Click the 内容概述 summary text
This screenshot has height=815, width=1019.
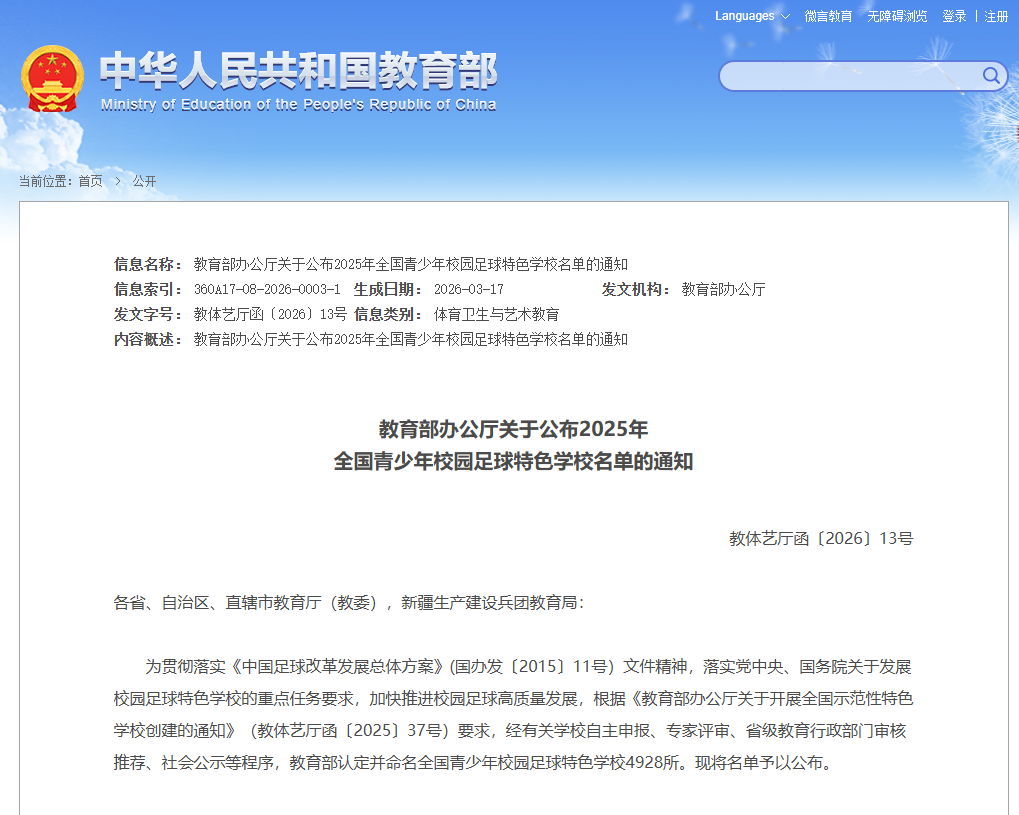411,339
